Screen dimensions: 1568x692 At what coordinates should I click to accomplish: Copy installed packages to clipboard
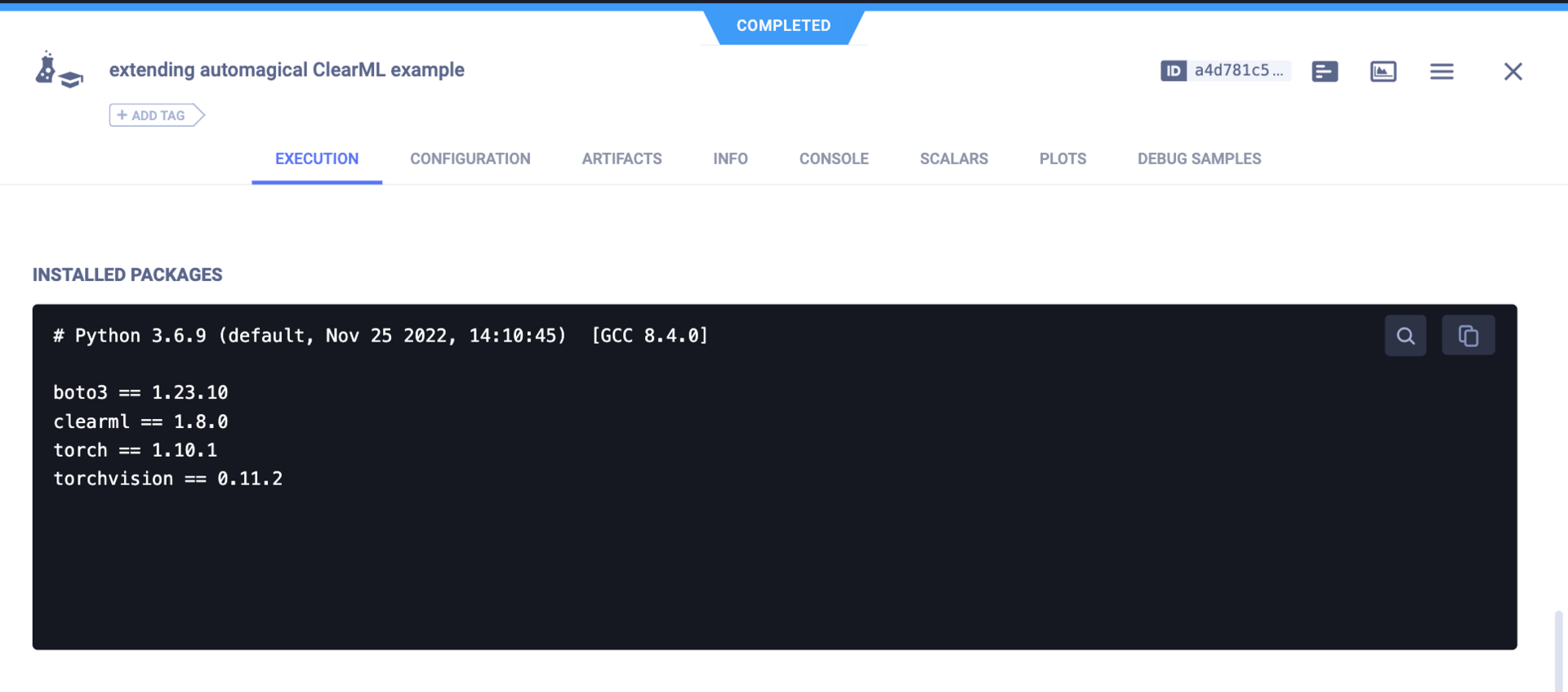coord(1468,336)
